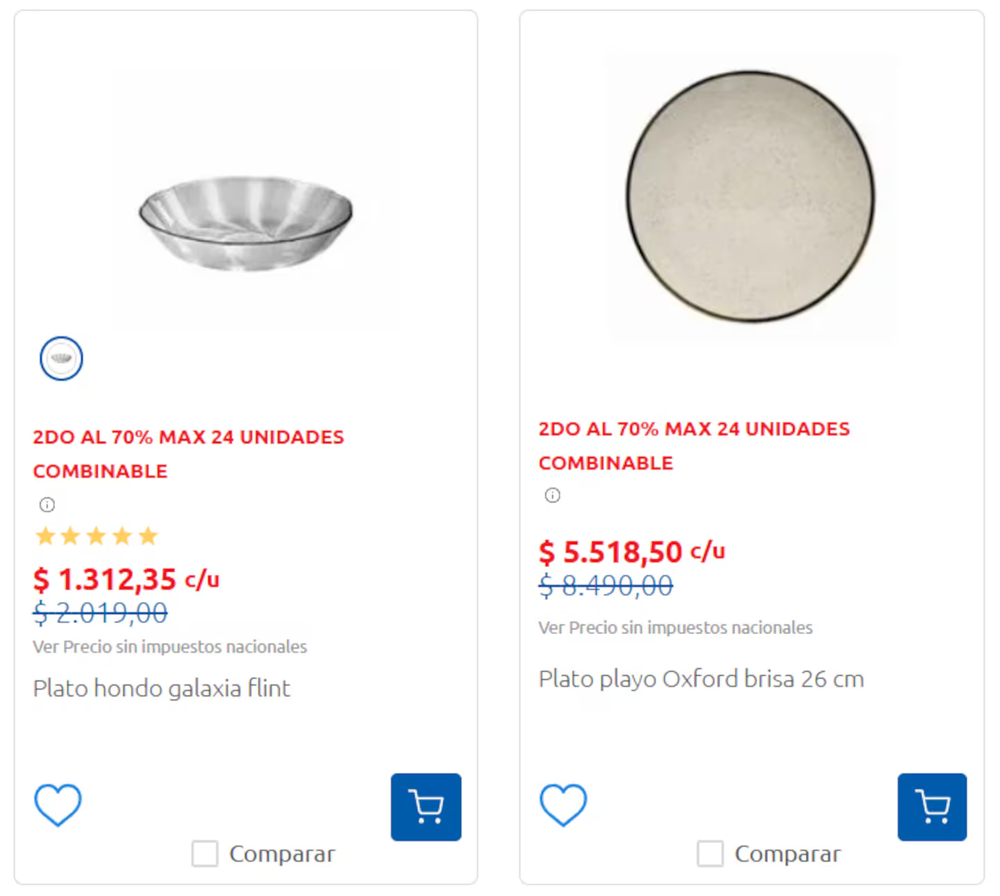Screen dimensions: 1000x896
Task: Enable Comparar for Plato hondo galaxia flint
Action: [x=204, y=853]
